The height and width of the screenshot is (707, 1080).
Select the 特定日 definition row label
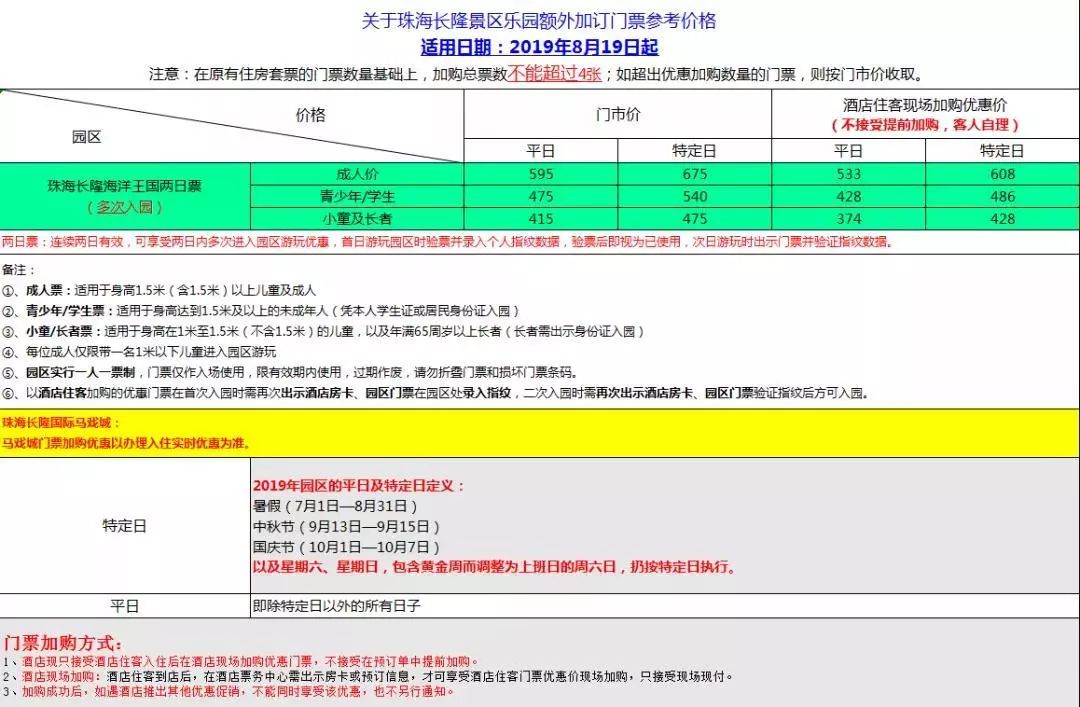(x=125, y=526)
